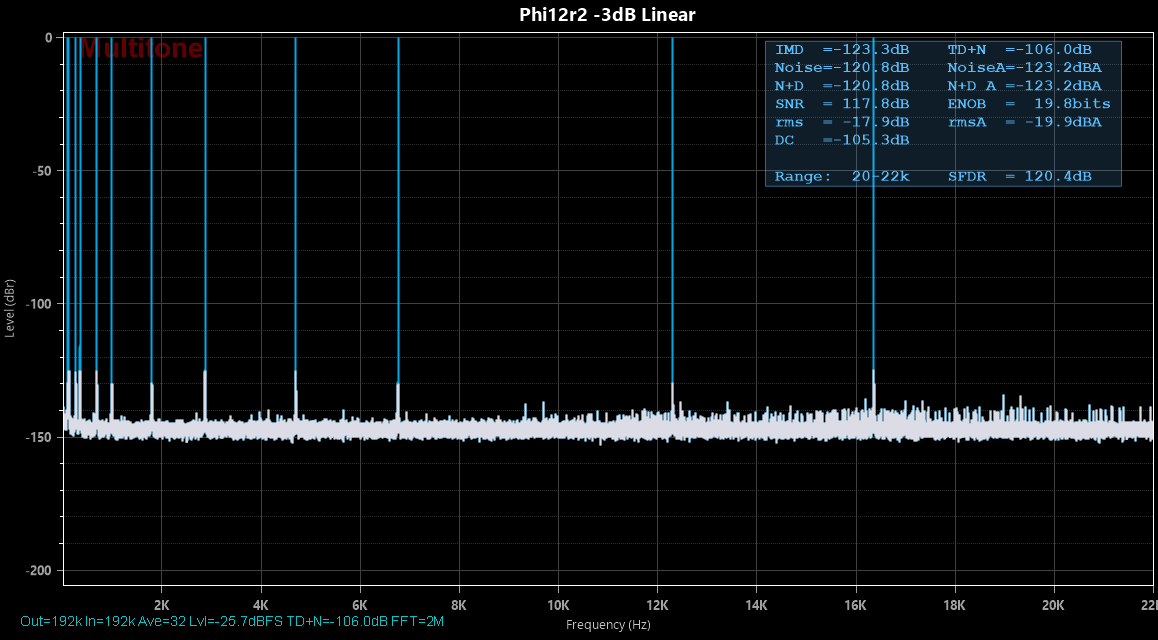Click the chart title Phi12r2 -3dB Linear
The height and width of the screenshot is (640, 1158).
607,15
